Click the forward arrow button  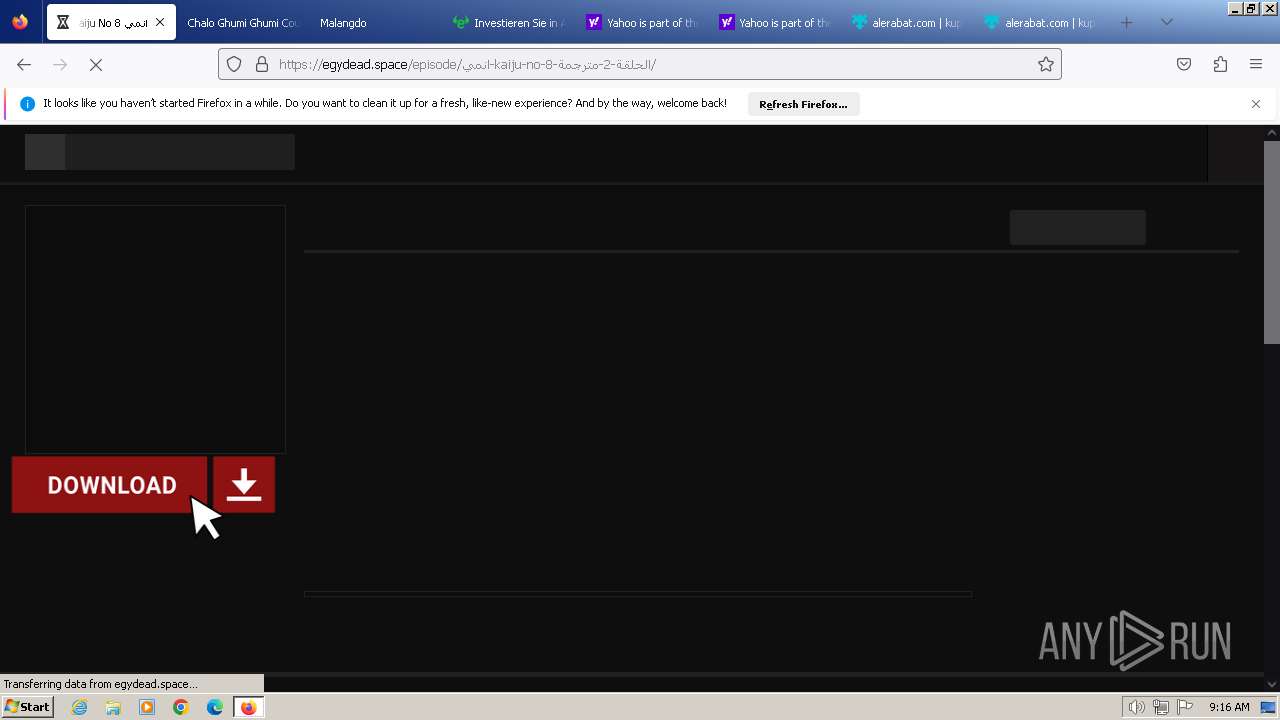(x=60, y=64)
